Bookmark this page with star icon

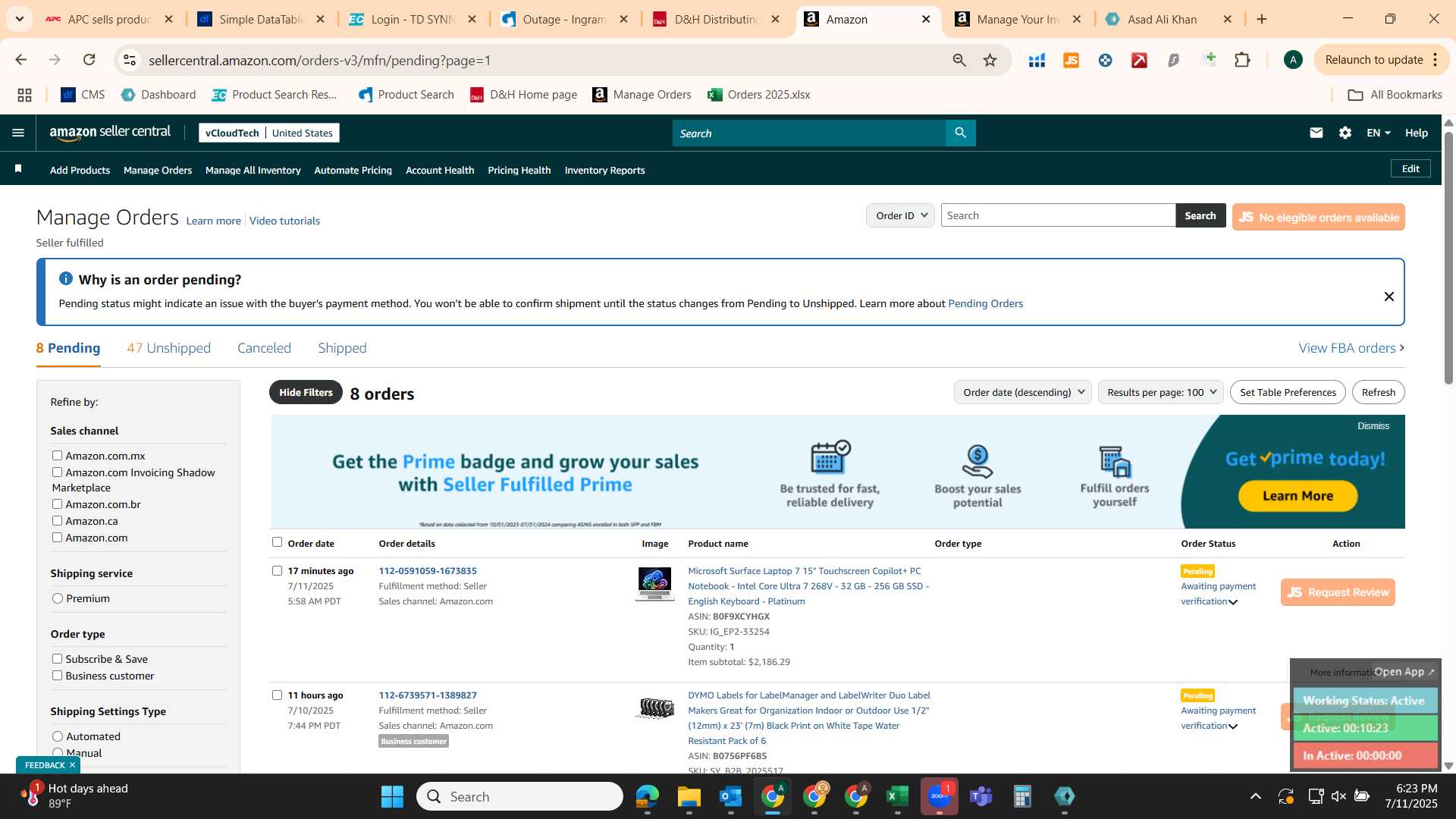point(990,60)
